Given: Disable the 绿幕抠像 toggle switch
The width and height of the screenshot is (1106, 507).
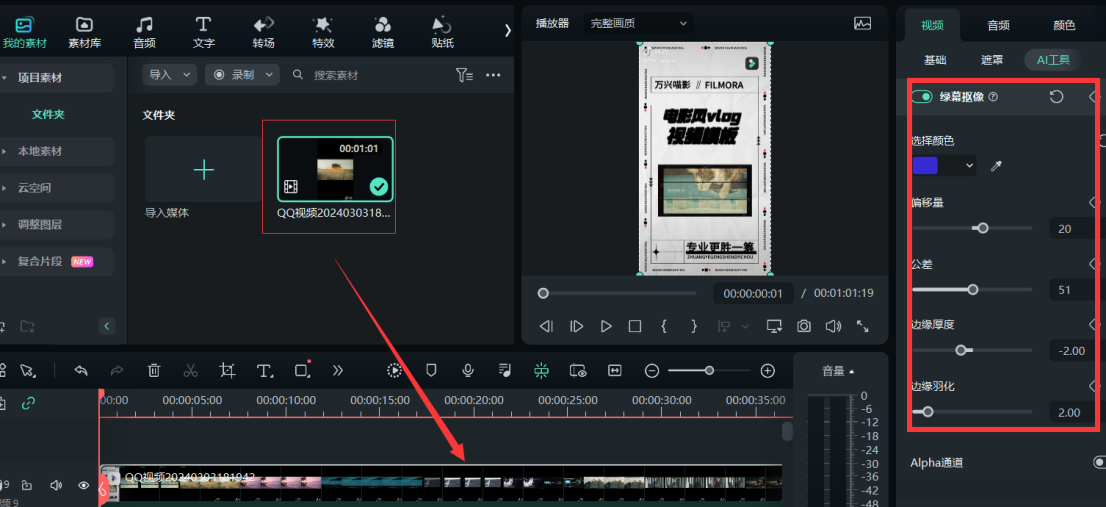Looking at the screenshot, I should click(x=922, y=97).
